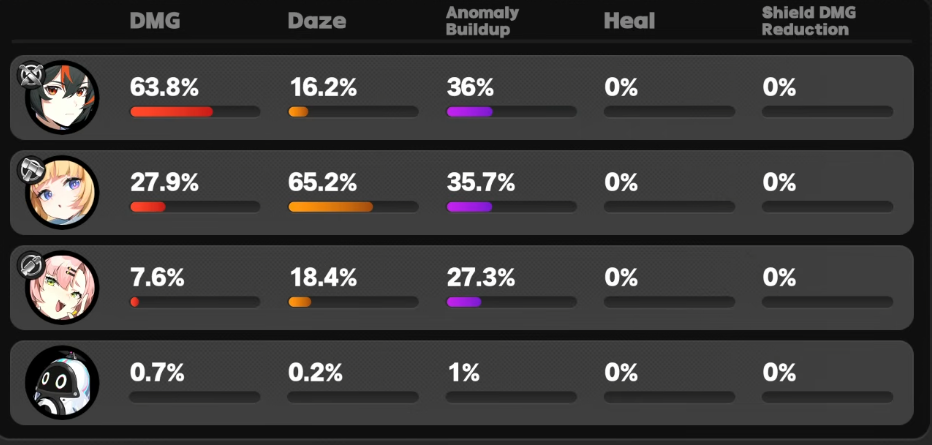
Task: Click the 35.7% Anomaly Buildup value
Action: click(480, 184)
